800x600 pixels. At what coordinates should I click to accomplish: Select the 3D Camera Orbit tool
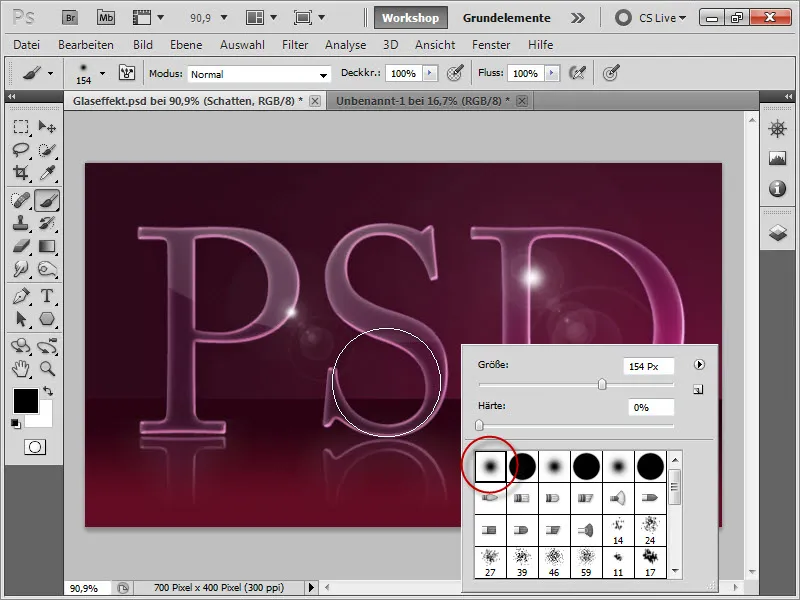tap(47, 346)
